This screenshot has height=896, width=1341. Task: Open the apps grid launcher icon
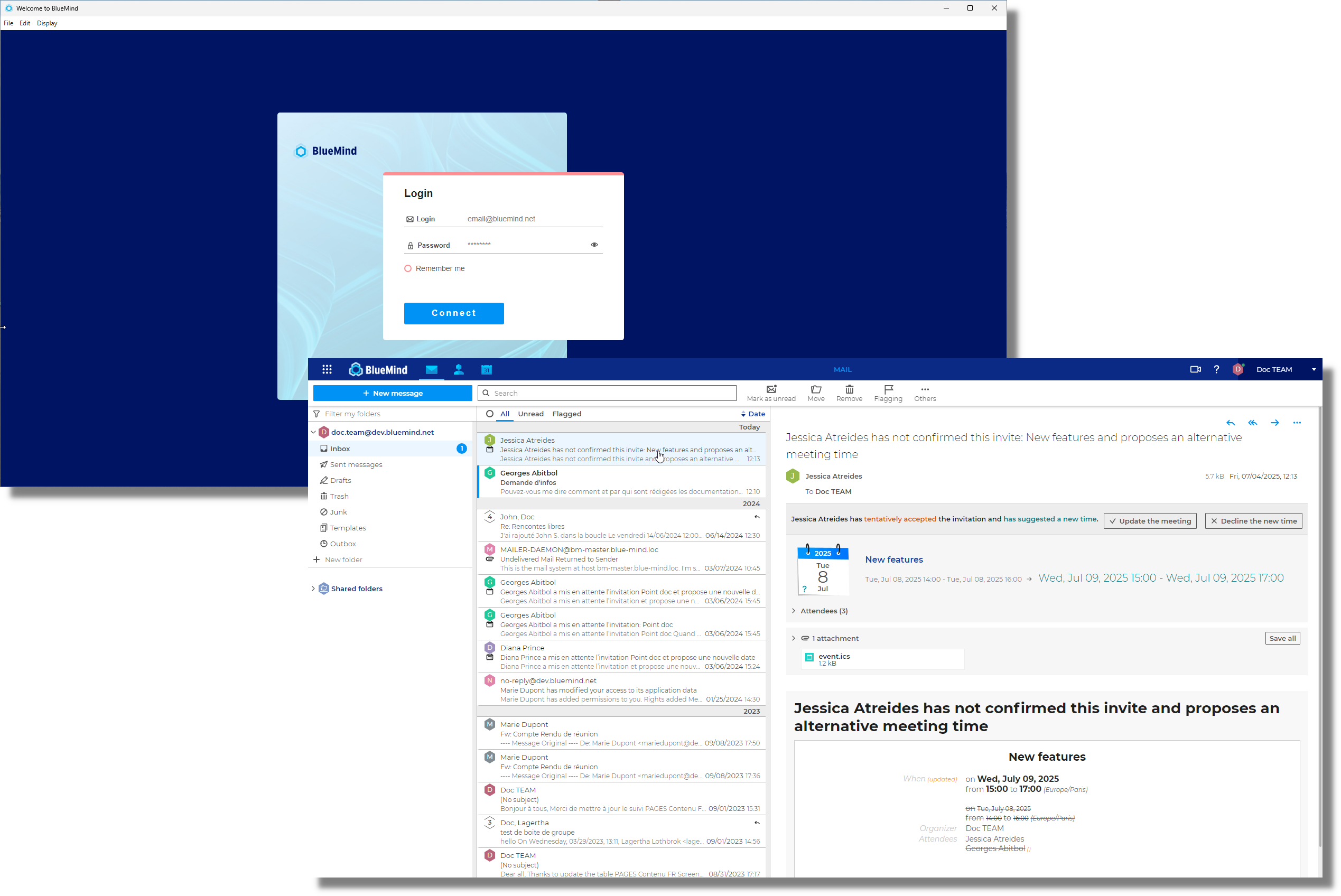pyautogui.click(x=327, y=370)
